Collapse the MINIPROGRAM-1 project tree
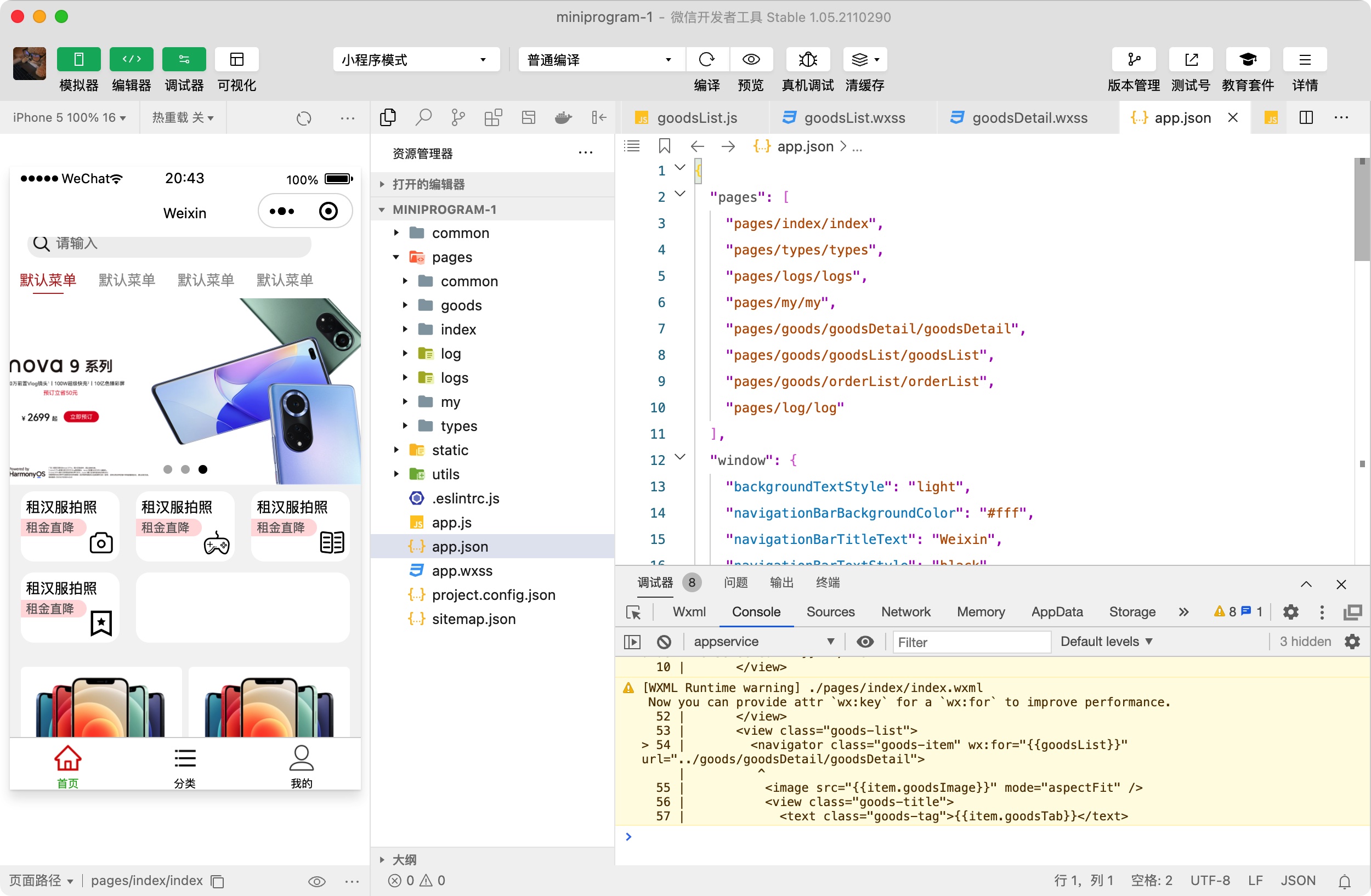Screen dimensions: 1371x896 pos(493,209)
